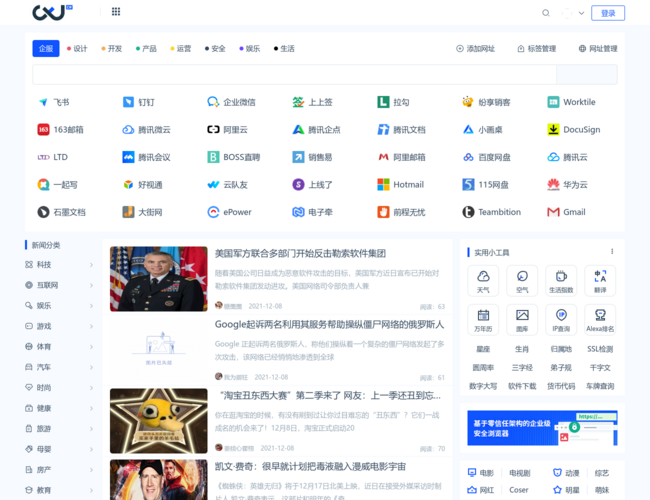Switch to the 运营 tab
Viewport: 650px width, 500px height.
(181, 49)
